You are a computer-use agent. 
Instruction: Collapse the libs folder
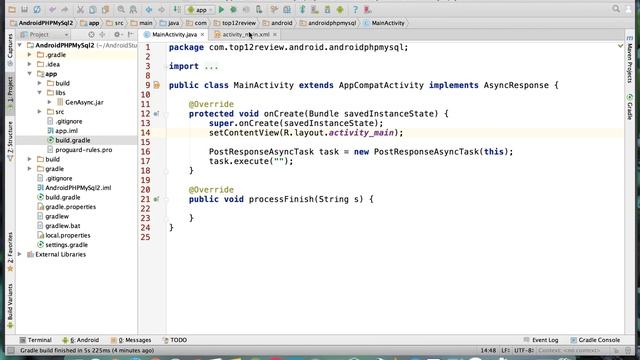click(x=40, y=93)
